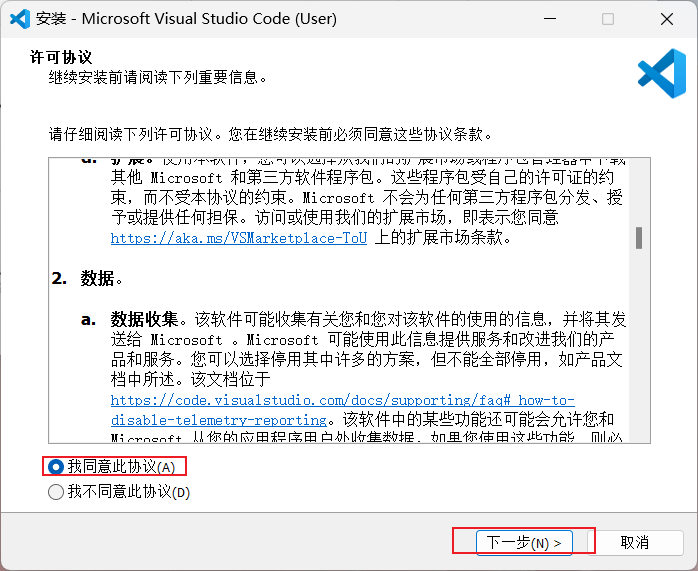The height and width of the screenshot is (571, 698).
Task: Click the "许可协议" heading text
Action: coord(61,57)
